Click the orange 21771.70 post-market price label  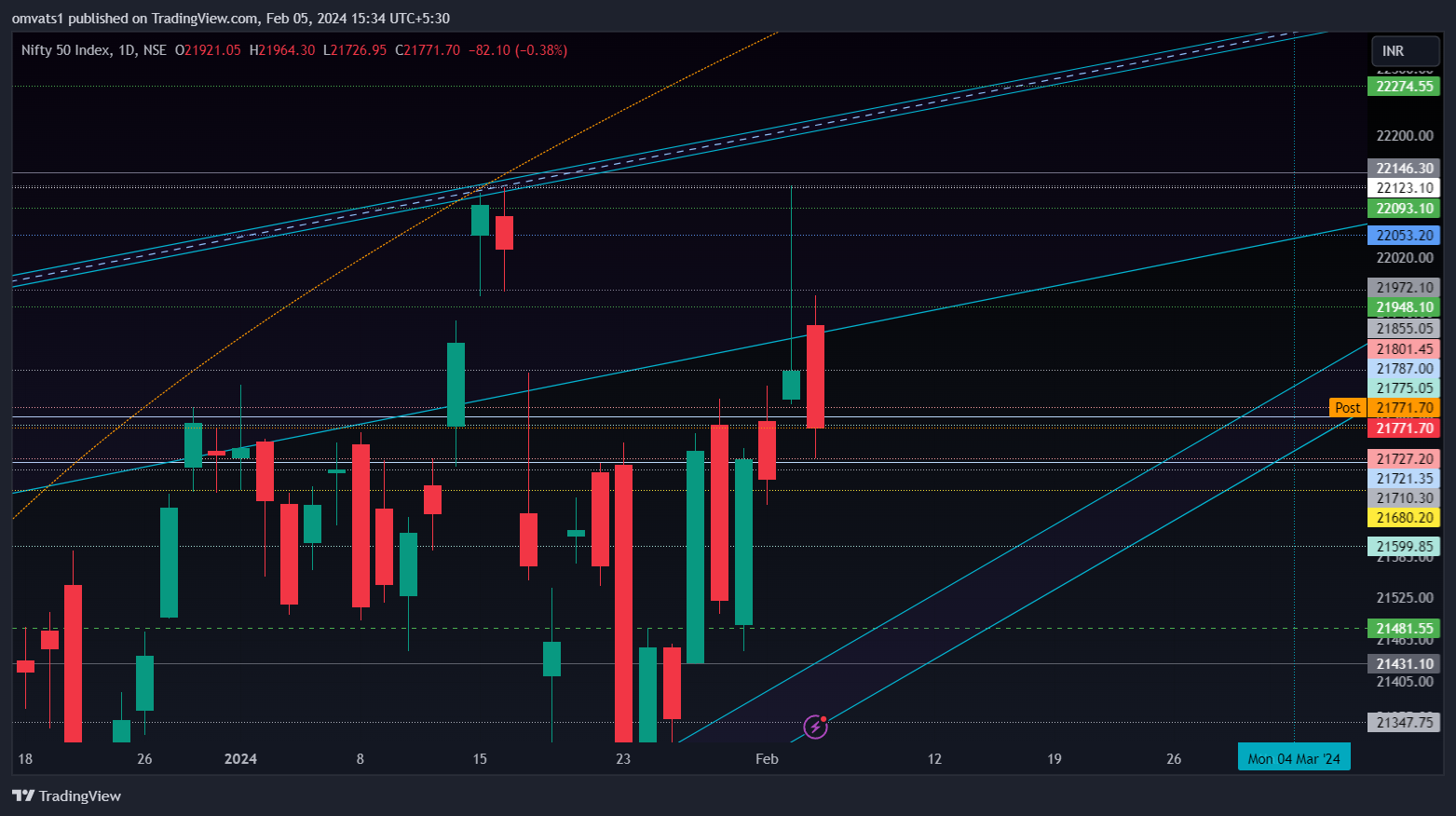coord(1404,408)
